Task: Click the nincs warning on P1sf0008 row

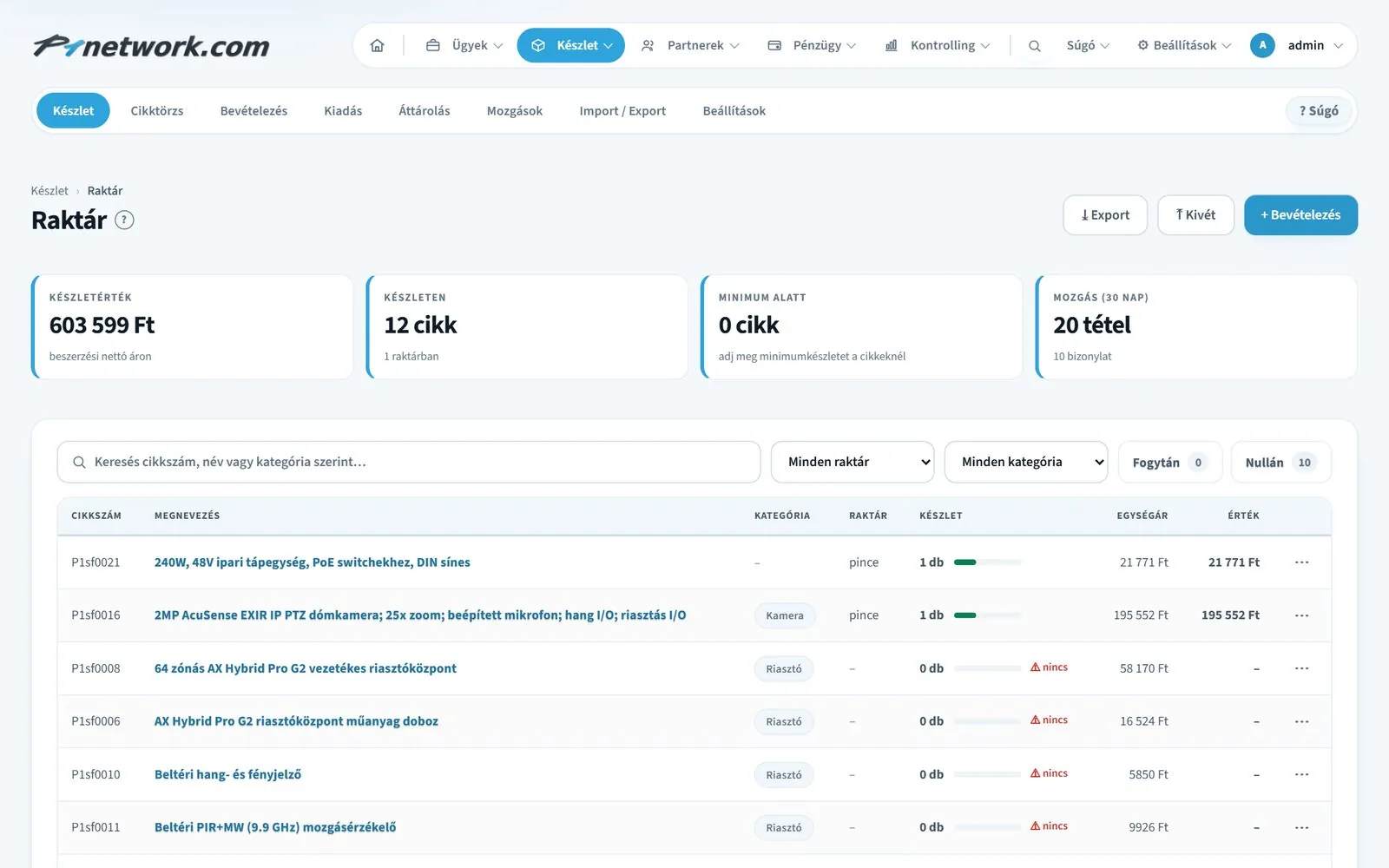Action: tap(1049, 667)
